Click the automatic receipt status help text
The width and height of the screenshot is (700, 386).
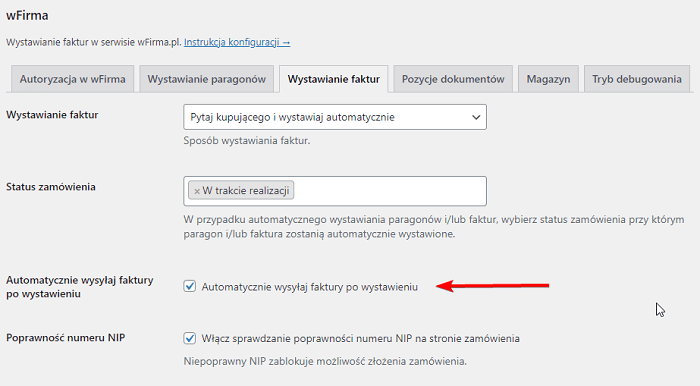[x=434, y=227]
